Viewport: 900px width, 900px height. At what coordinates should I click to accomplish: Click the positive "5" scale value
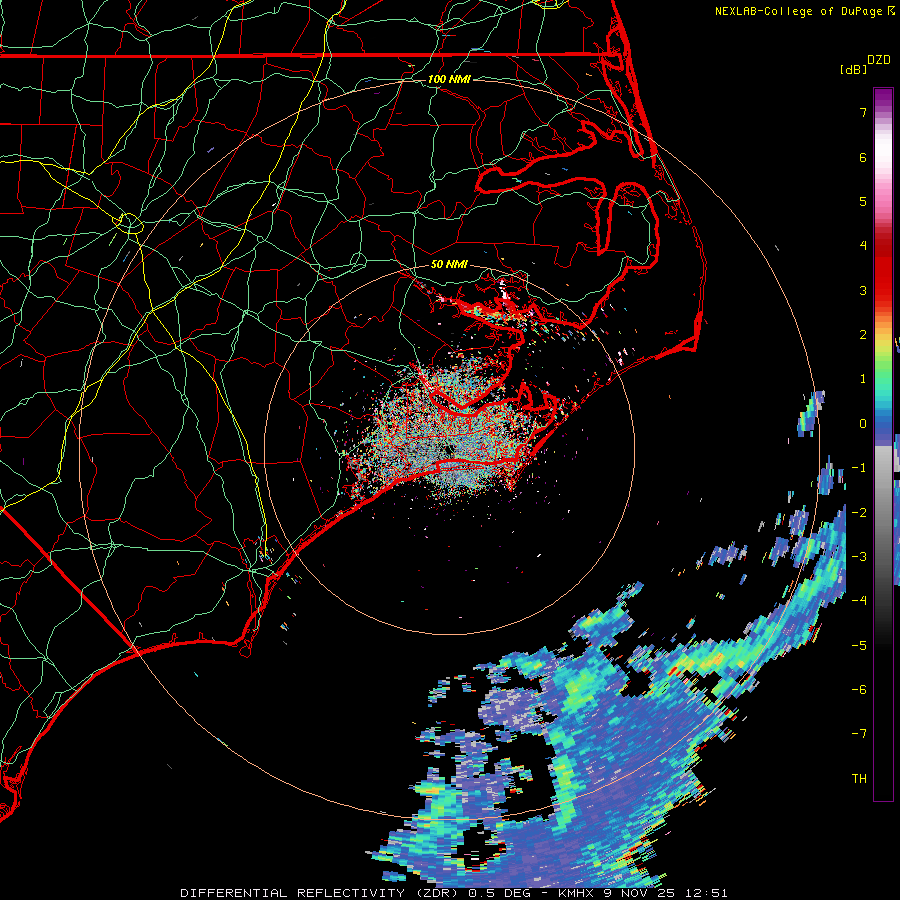[863, 201]
